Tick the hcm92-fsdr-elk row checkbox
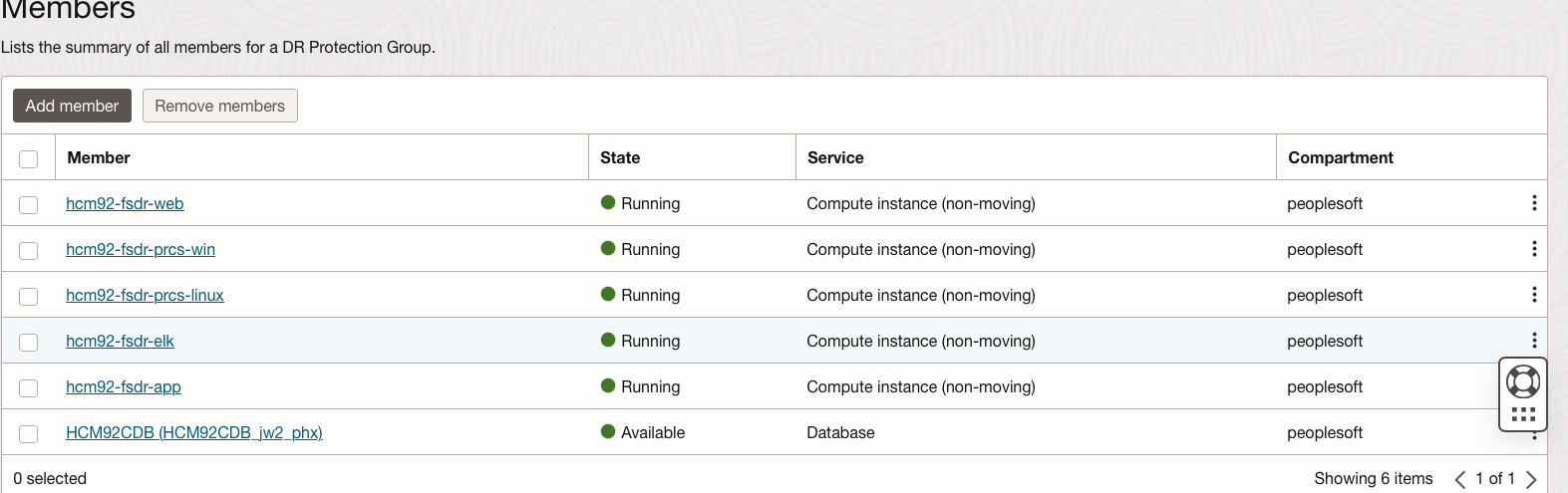Image resolution: width=1568 pixels, height=493 pixels. coord(29,343)
